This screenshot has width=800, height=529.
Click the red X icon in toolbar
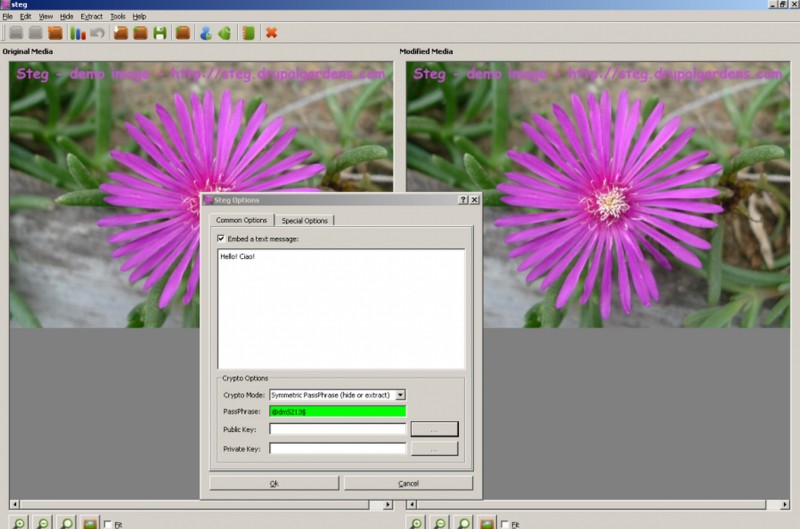pos(271,33)
